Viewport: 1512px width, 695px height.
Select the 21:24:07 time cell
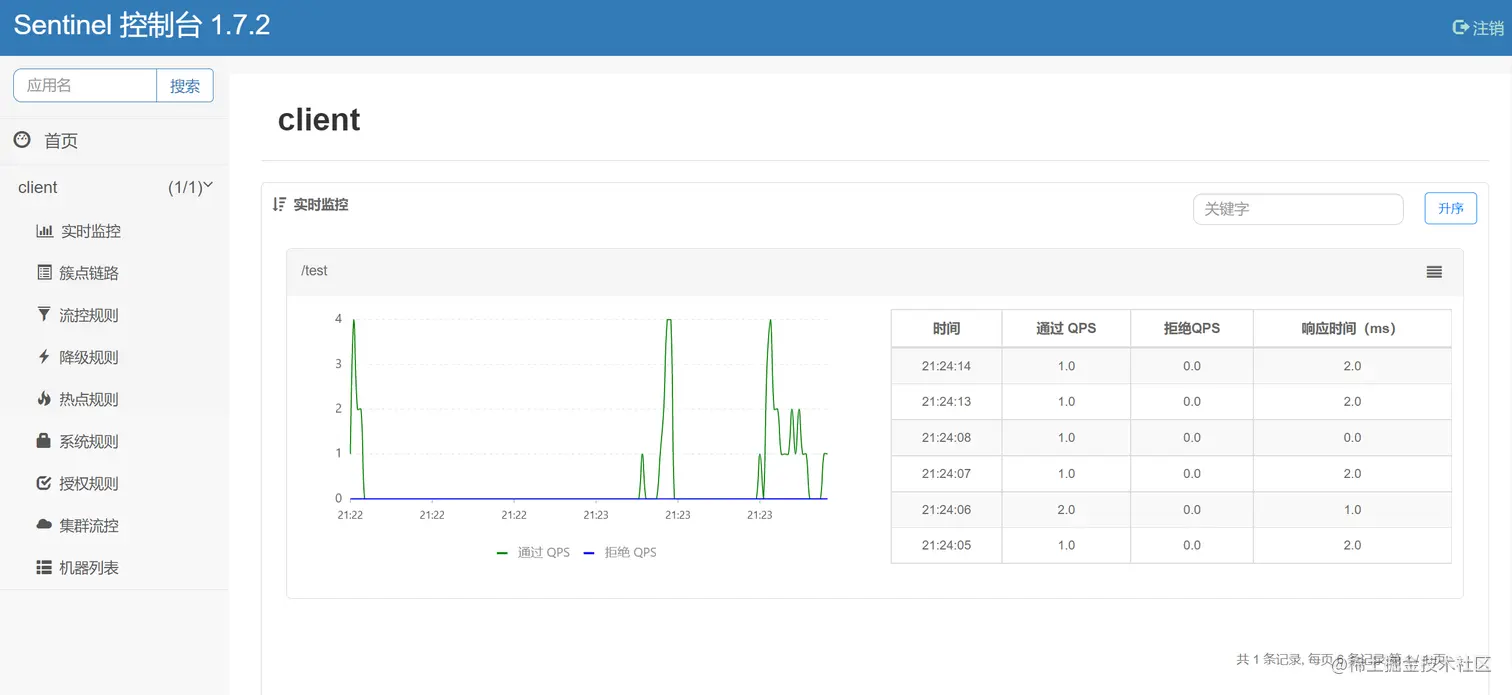[x=946, y=474]
